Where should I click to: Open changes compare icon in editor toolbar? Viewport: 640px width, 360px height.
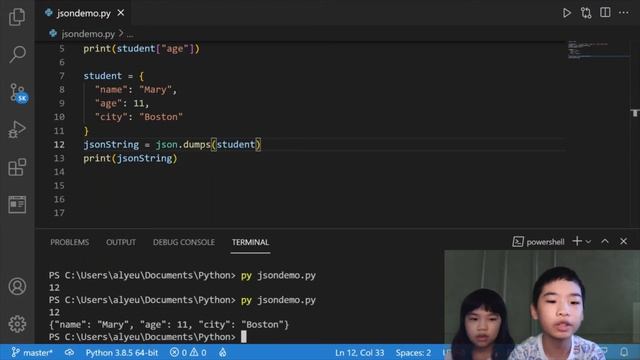[586, 13]
